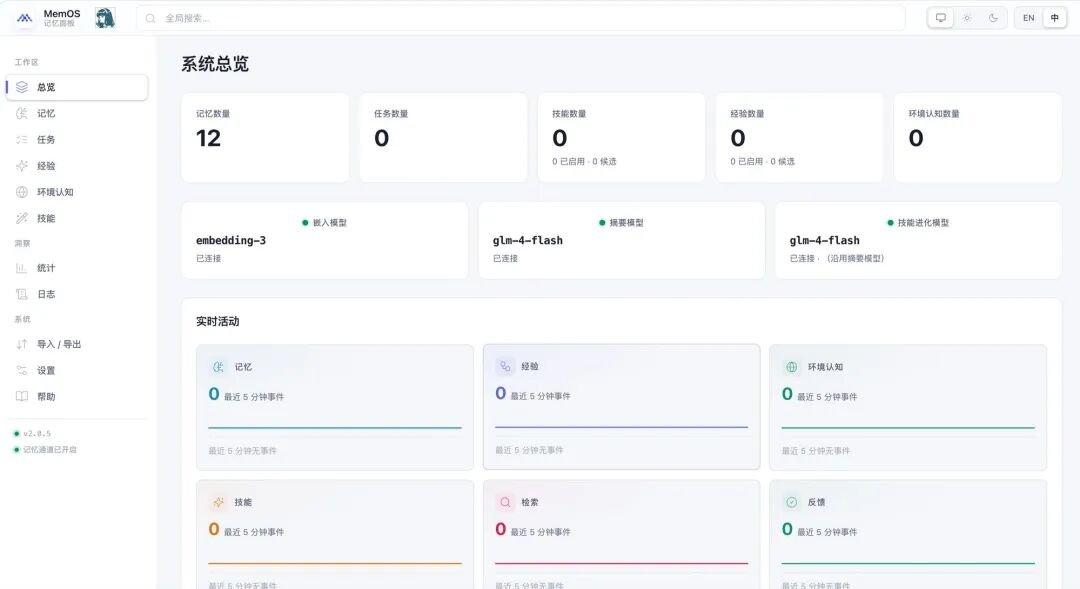Screen dimensions: 1080x589
Task: Open the 经验 sparkle icon
Action: click(x=22, y=166)
